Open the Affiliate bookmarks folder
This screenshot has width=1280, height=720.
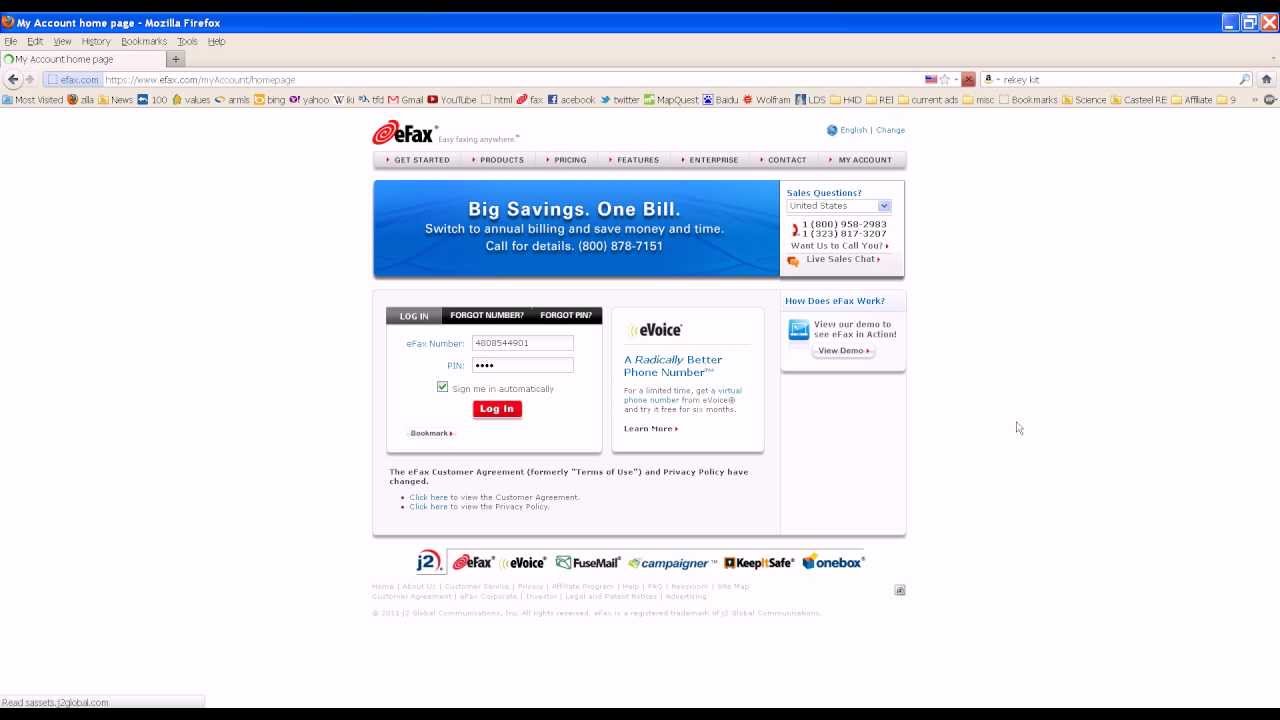(1192, 100)
